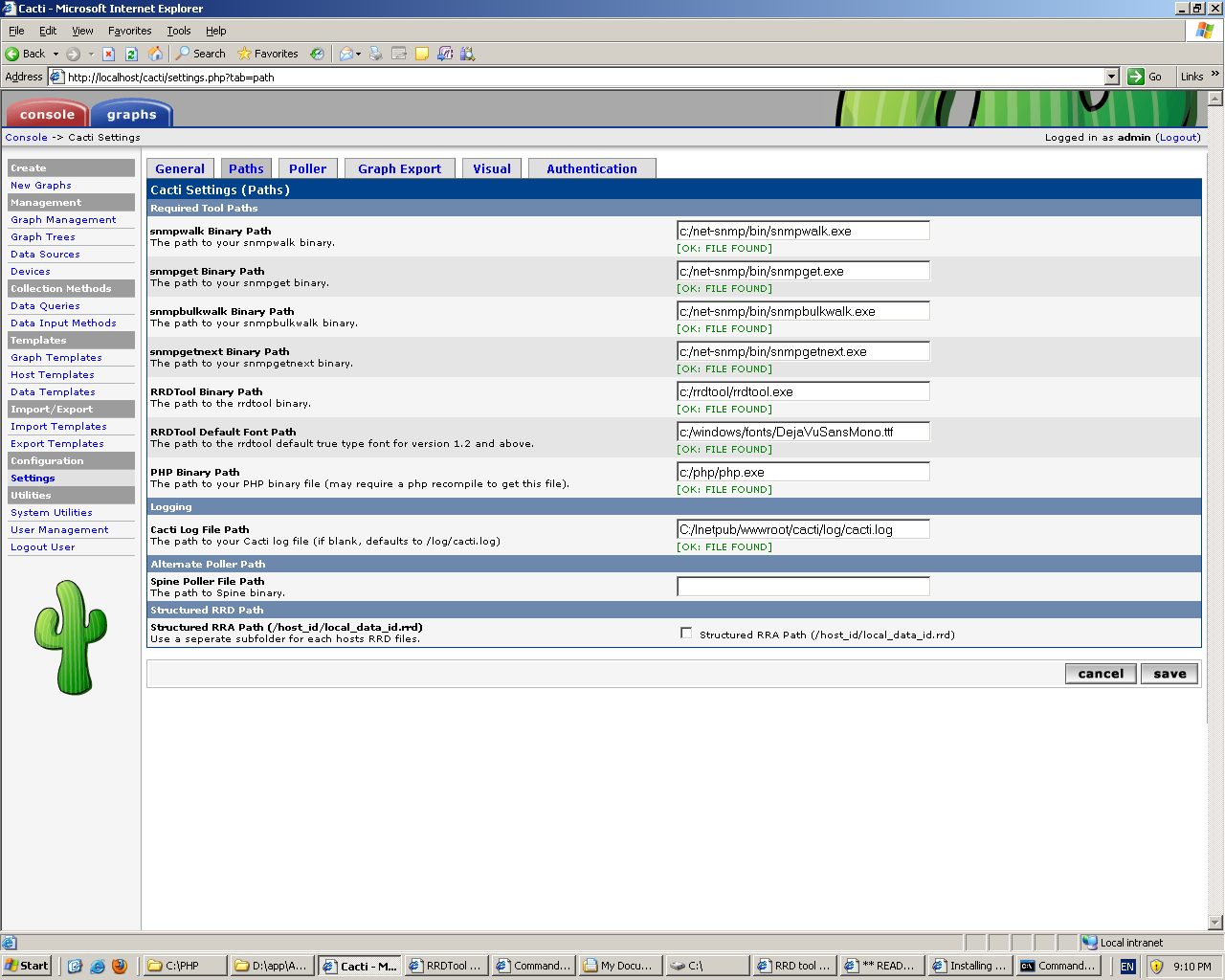Click the Console breadcrumb link
Screen dimensions: 1225x980
click(x=26, y=137)
